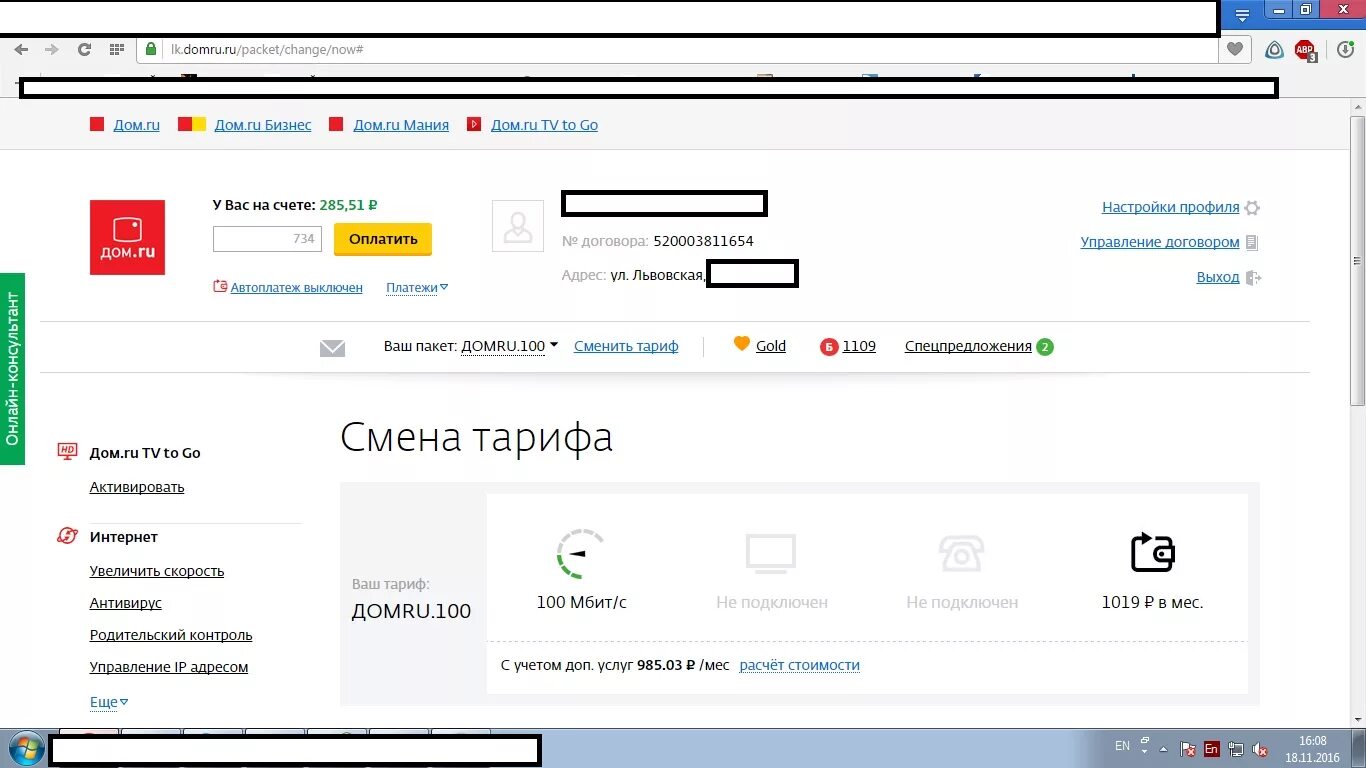Click the green badge showing 2
Viewport: 1366px width, 768px height.
(1045, 347)
